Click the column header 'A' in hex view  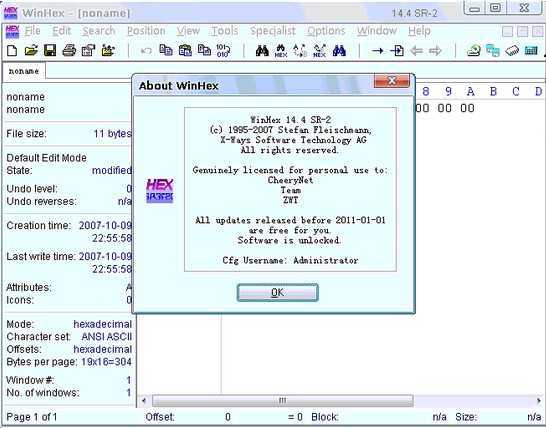pos(470,92)
